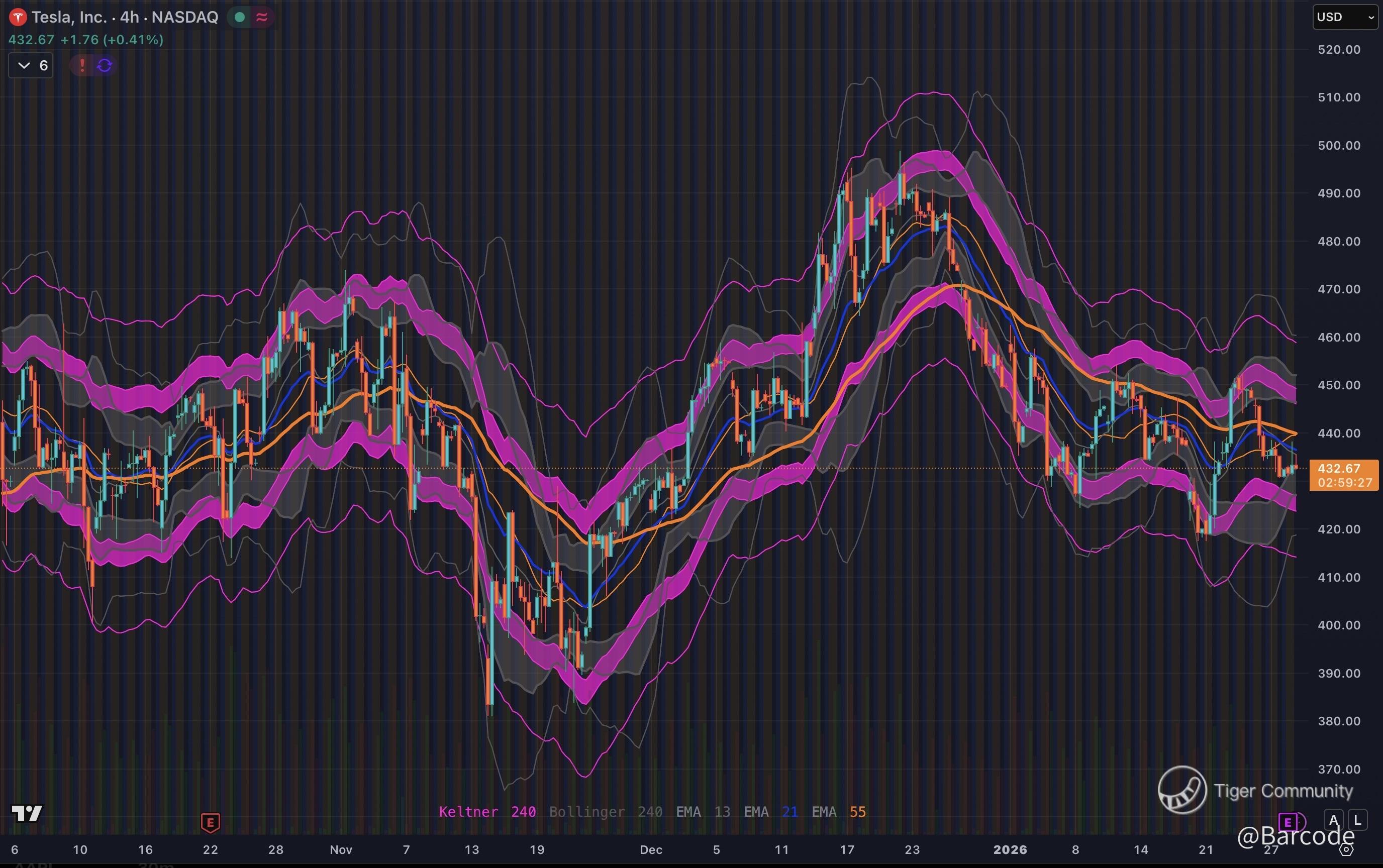Image resolution: width=1383 pixels, height=868 pixels.
Task: Expand the 6 indicators legend chevron
Action: (x=24, y=65)
